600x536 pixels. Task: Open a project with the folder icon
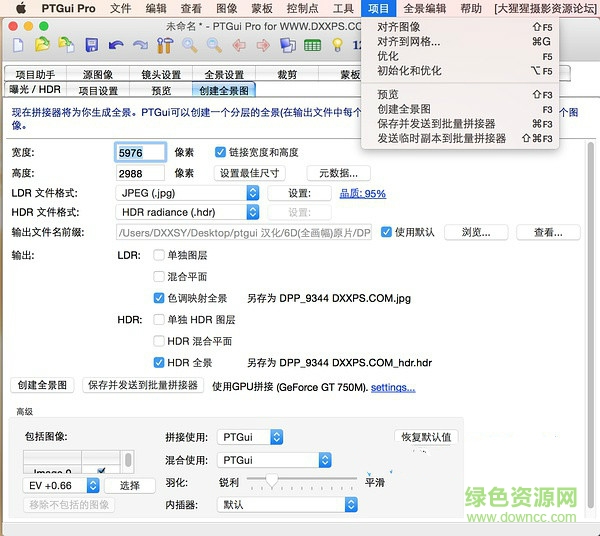pyautogui.click(x=42, y=45)
